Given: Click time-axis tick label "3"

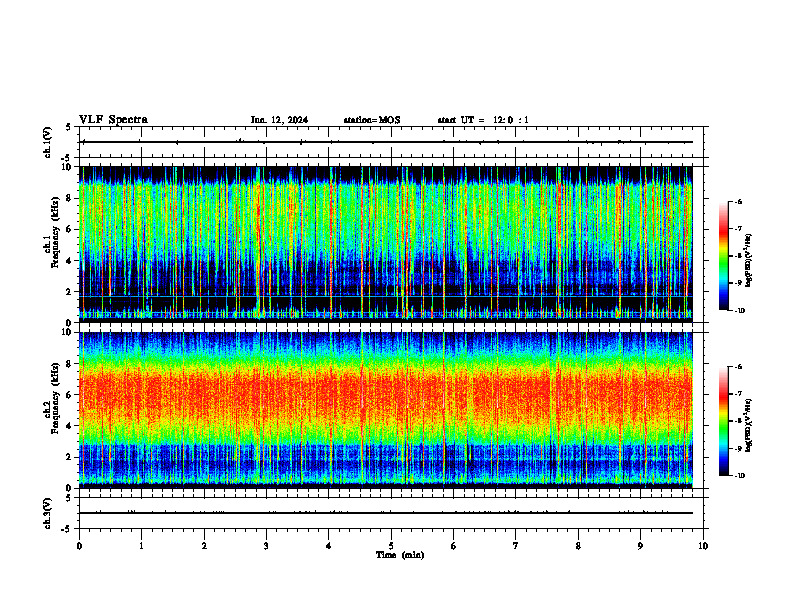Looking at the screenshot, I should [266, 546].
